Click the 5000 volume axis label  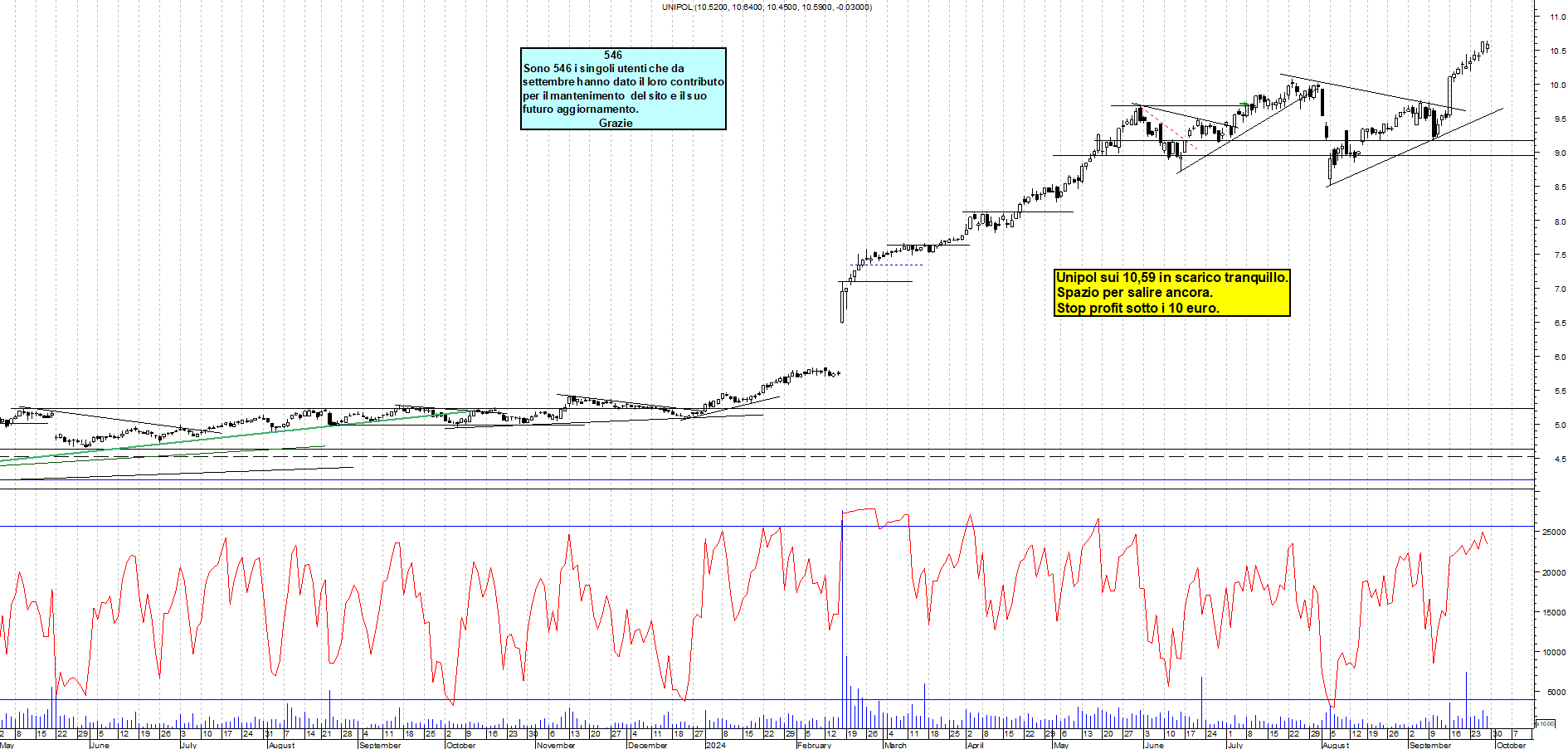pos(1556,692)
